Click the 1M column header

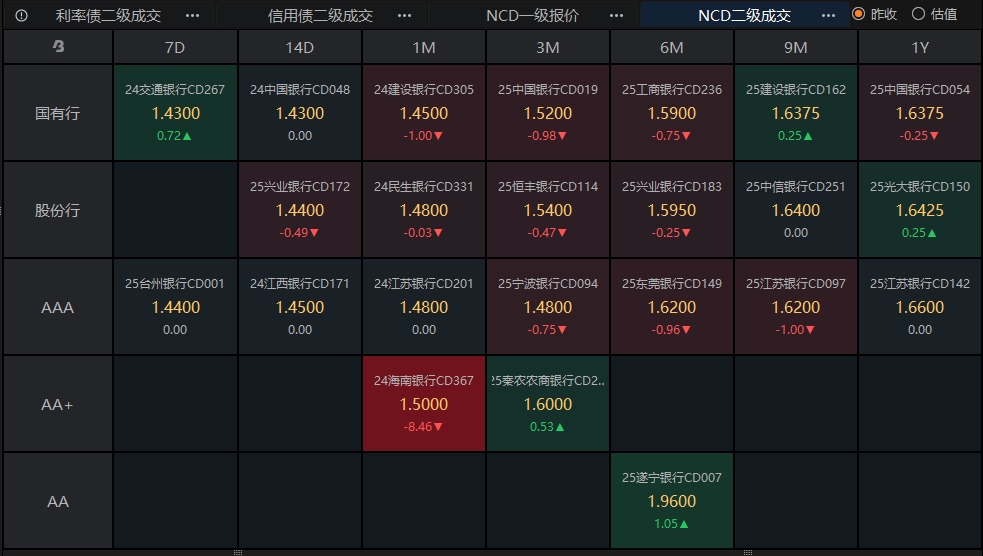pos(424,48)
